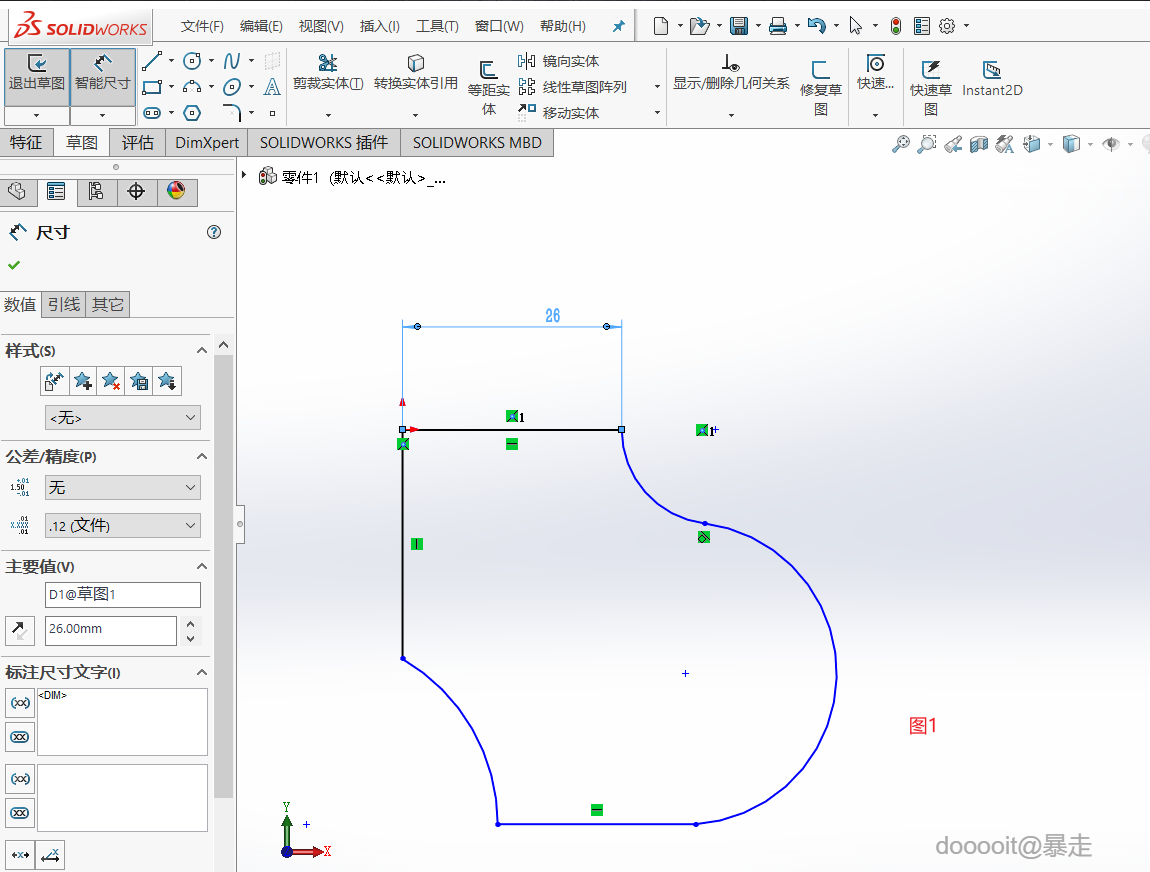Click the Save floppy disk icon
The height and width of the screenshot is (872, 1150).
[x=739, y=26]
